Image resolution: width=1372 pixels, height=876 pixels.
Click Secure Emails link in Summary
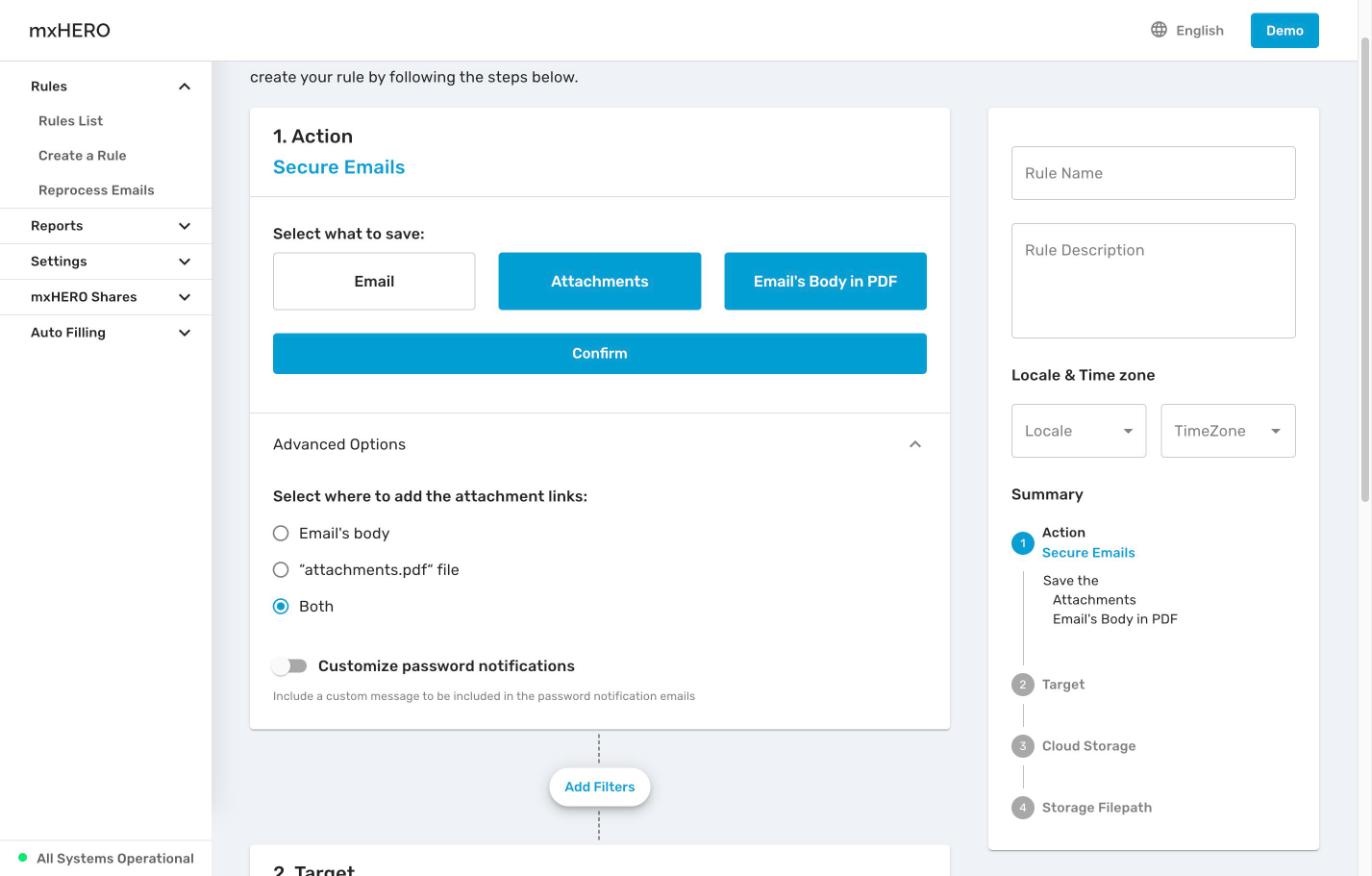click(1088, 553)
